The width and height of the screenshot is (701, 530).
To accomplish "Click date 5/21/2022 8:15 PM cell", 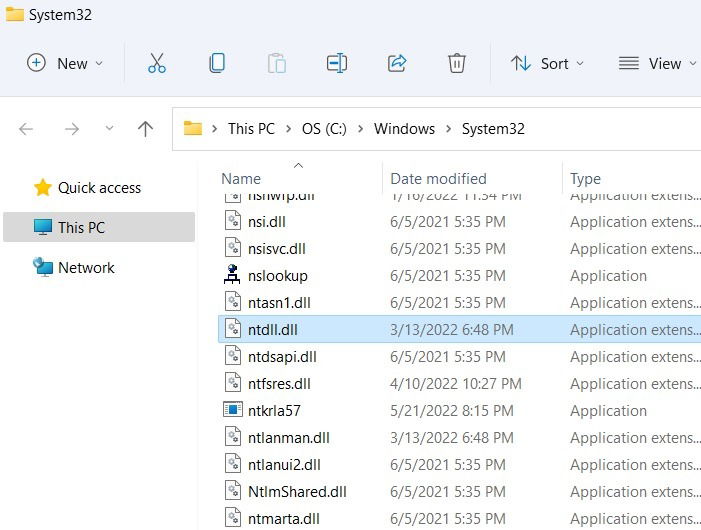I will point(452,411).
